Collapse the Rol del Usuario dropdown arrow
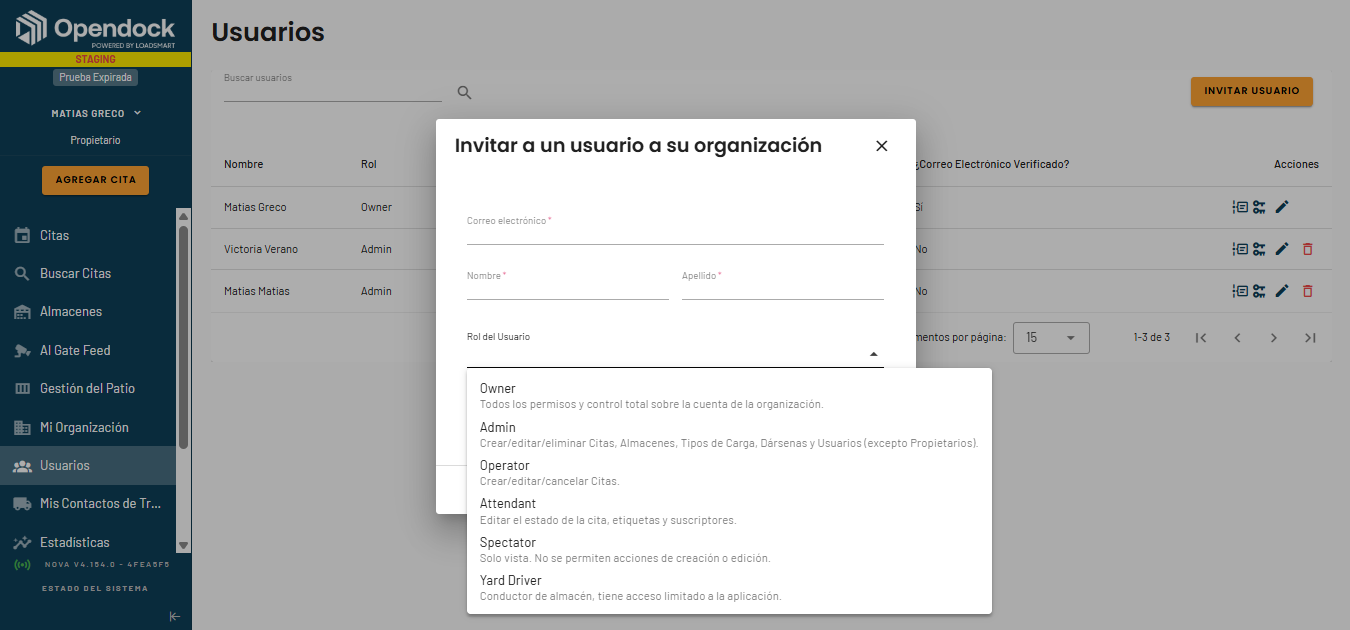 (873, 354)
